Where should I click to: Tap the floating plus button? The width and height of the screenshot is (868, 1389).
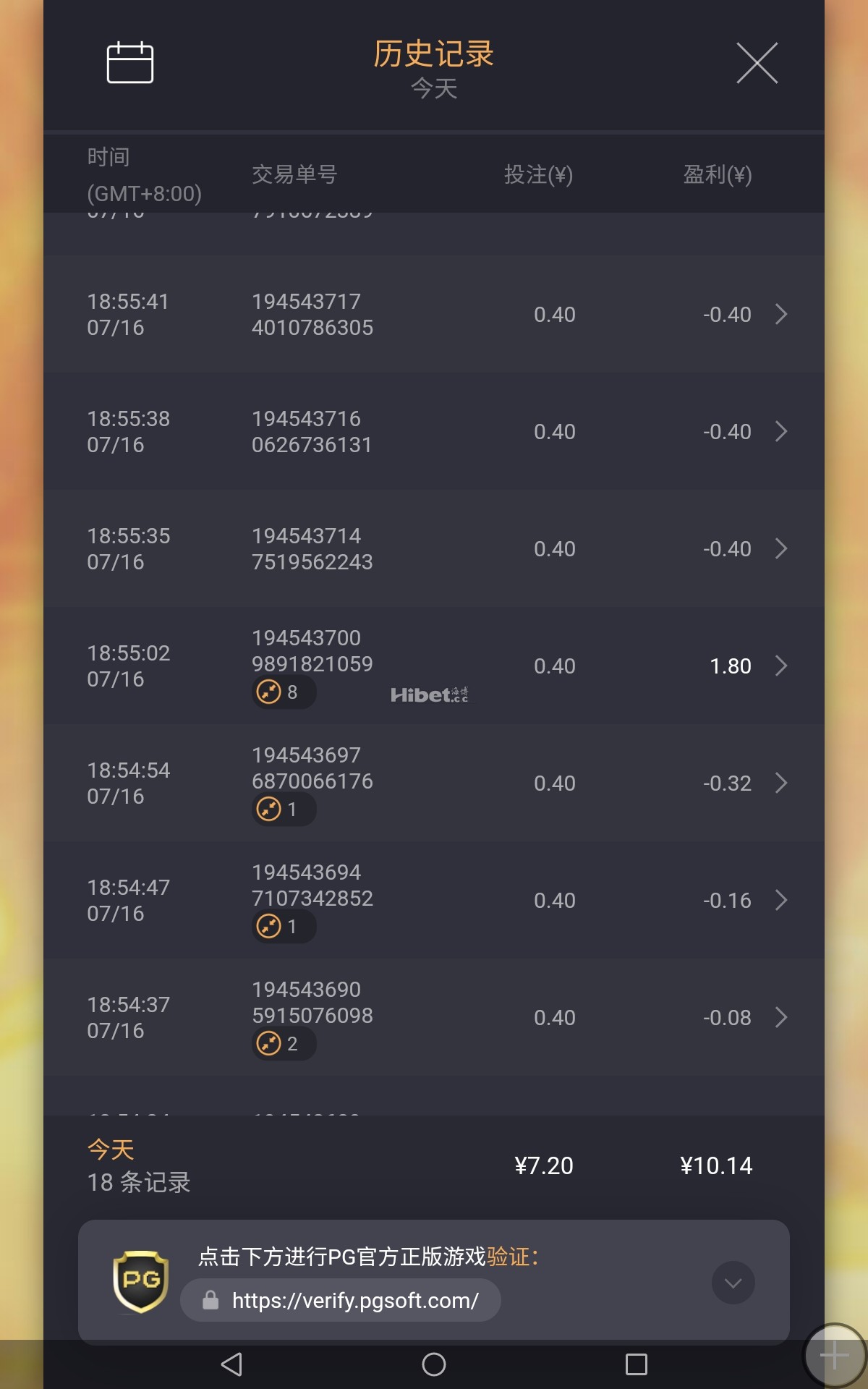[x=834, y=1356]
